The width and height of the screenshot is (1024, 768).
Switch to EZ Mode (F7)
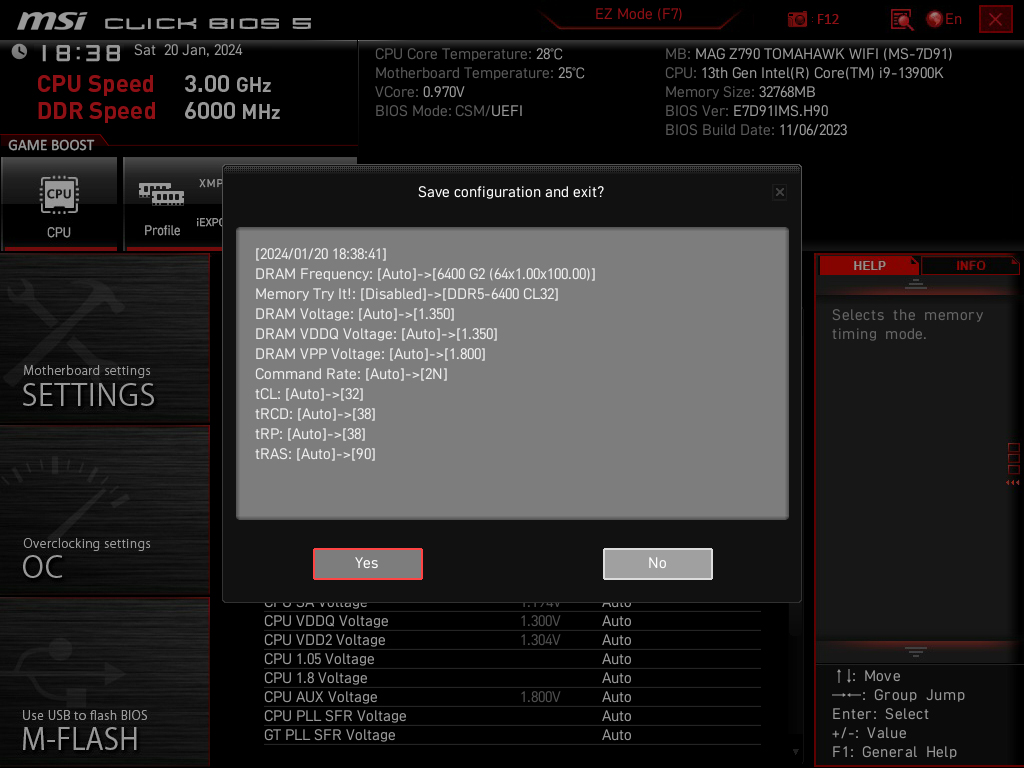click(639, 14)
